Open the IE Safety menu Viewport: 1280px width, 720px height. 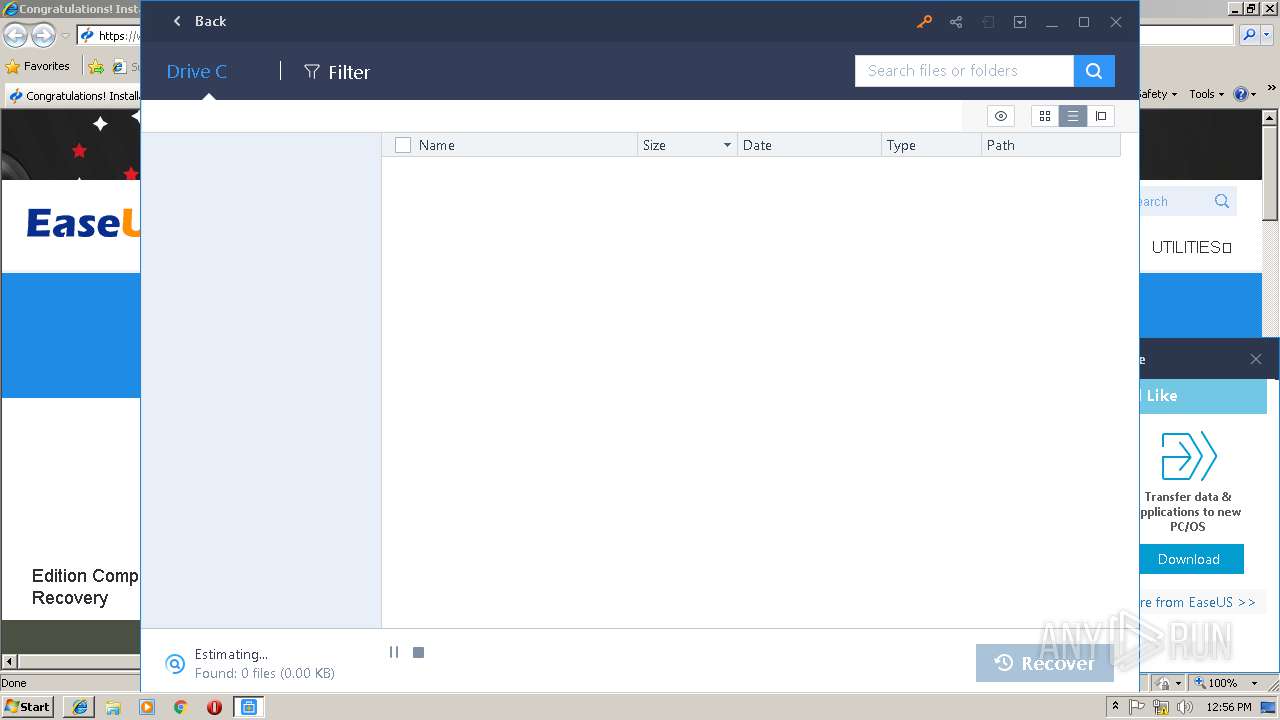pyautogui.click(x=1158, y=94)
